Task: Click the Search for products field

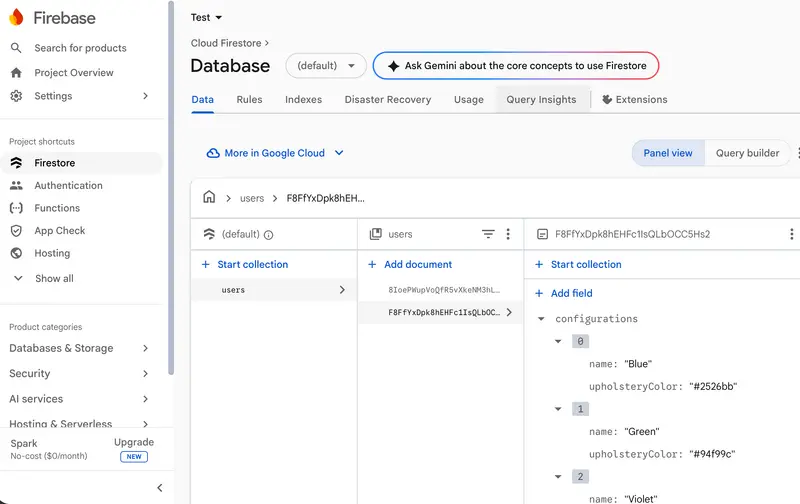Action: 80,48
